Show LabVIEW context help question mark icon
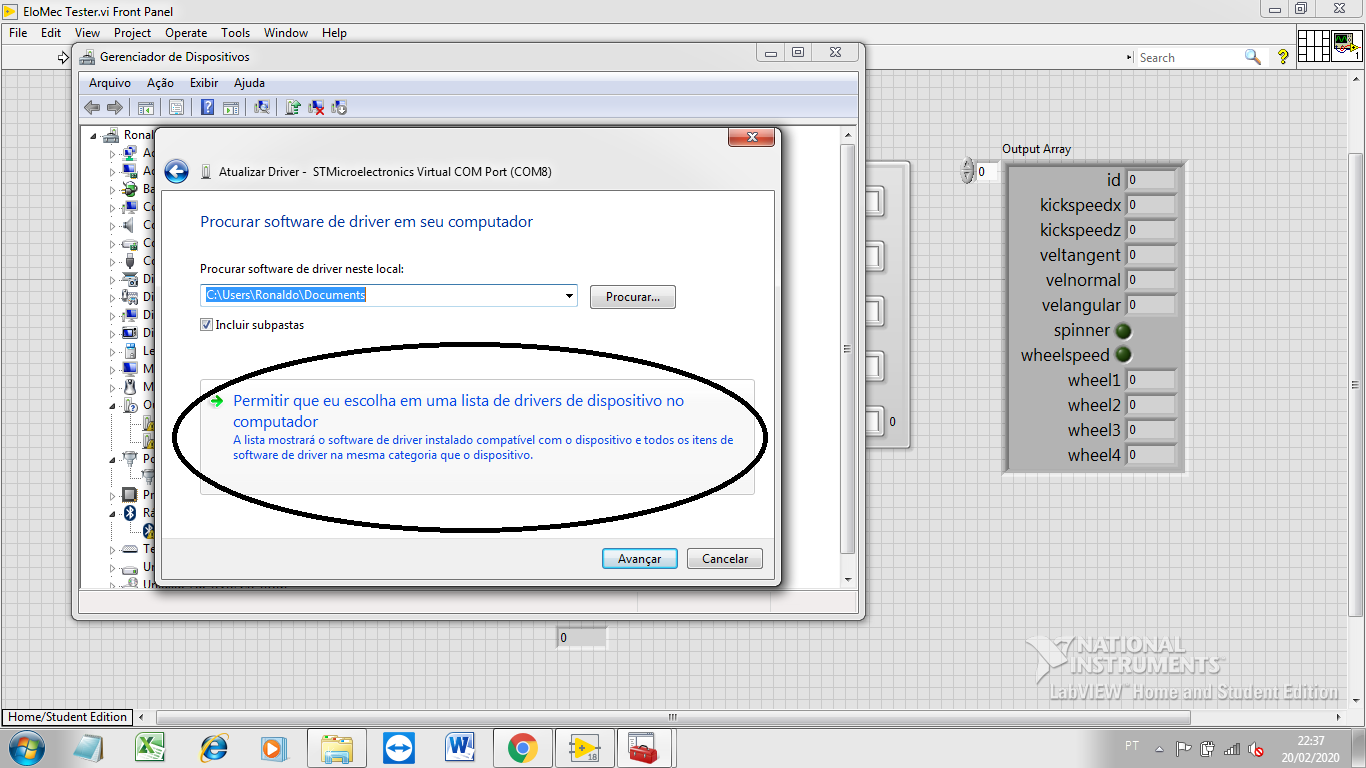The width and height of the screenshot is (1366, 768). point(1283,58)
